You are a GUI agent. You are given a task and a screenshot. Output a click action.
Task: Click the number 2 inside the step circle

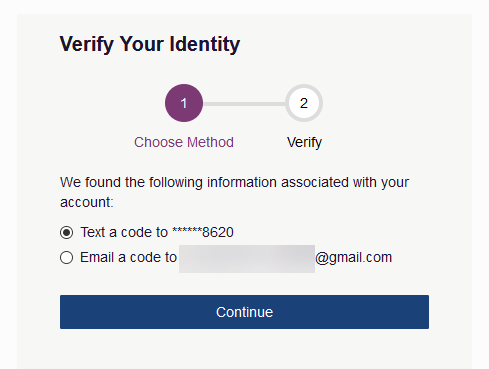(x=304, y=103)
